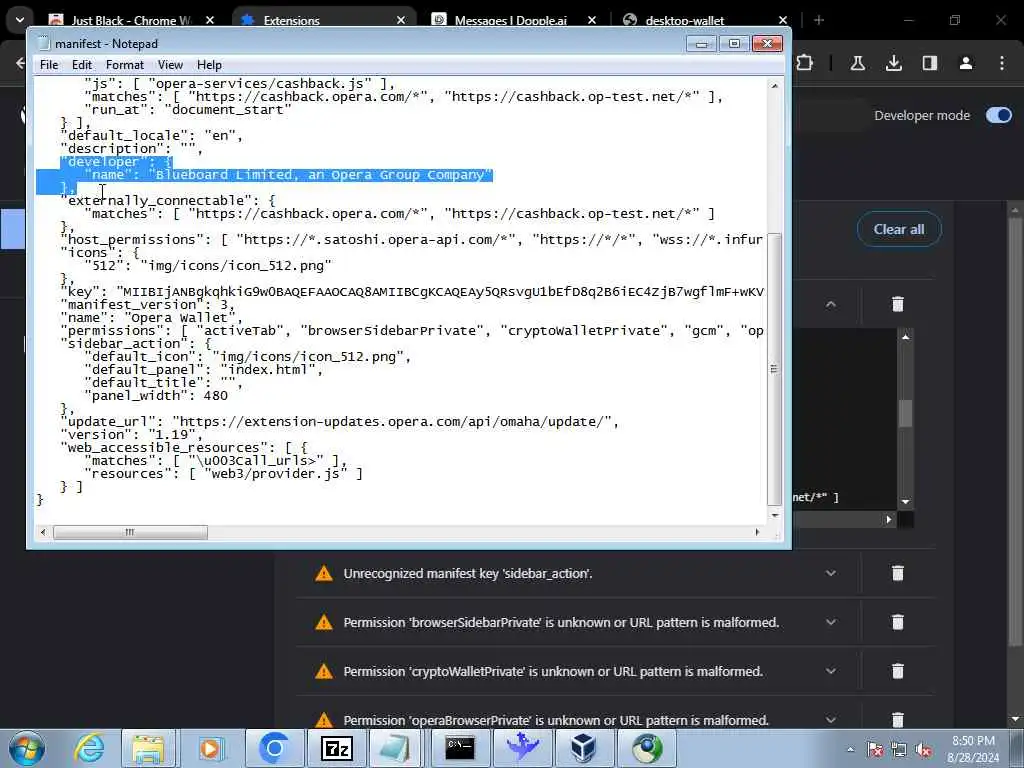This screenshot has height=768, width=1024.
Task: Delete the operaBrowserPrivate permission warning
Action: pyautogui.click(x=898, y=720)
